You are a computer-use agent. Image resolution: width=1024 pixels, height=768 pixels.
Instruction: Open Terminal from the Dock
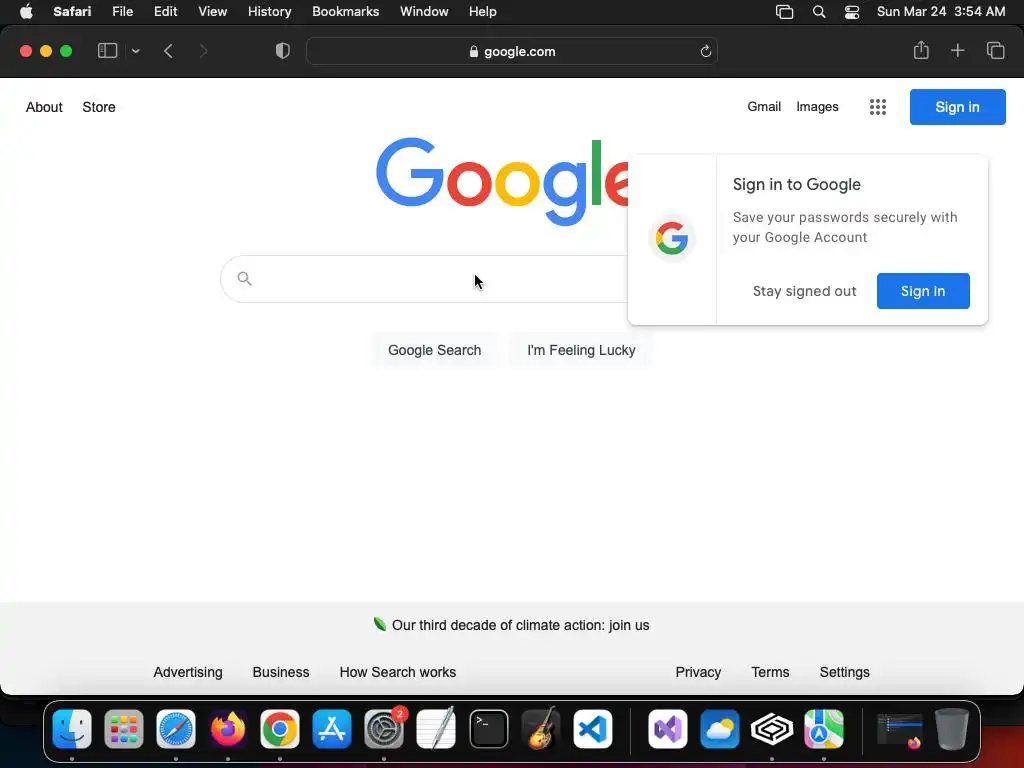pos(488,729)
